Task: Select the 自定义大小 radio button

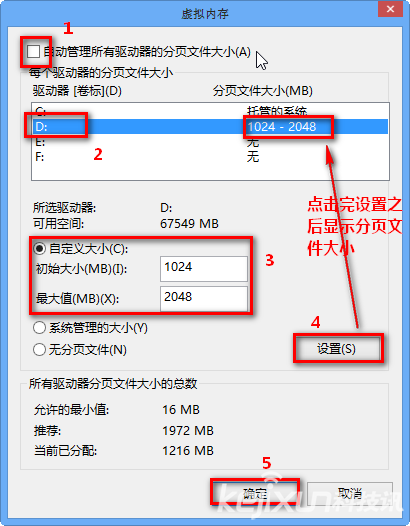Action: 40,249
